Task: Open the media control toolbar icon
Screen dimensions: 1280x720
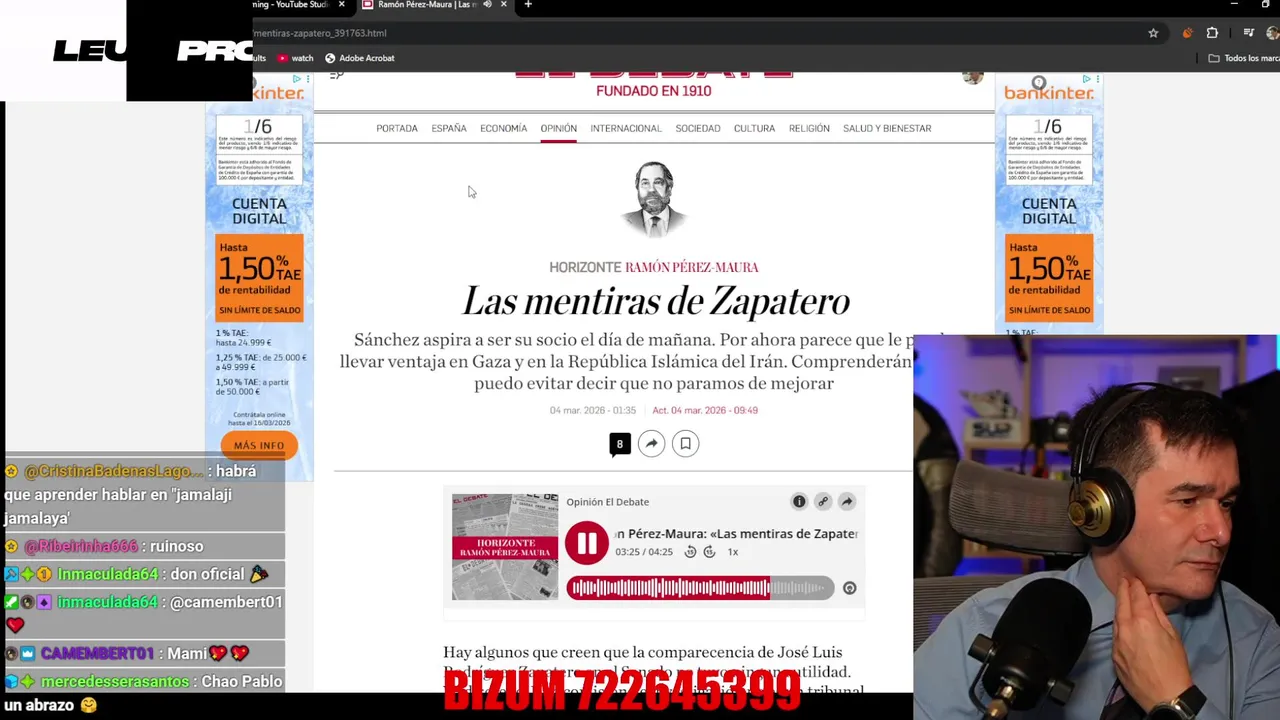Action: (1248, 33)
